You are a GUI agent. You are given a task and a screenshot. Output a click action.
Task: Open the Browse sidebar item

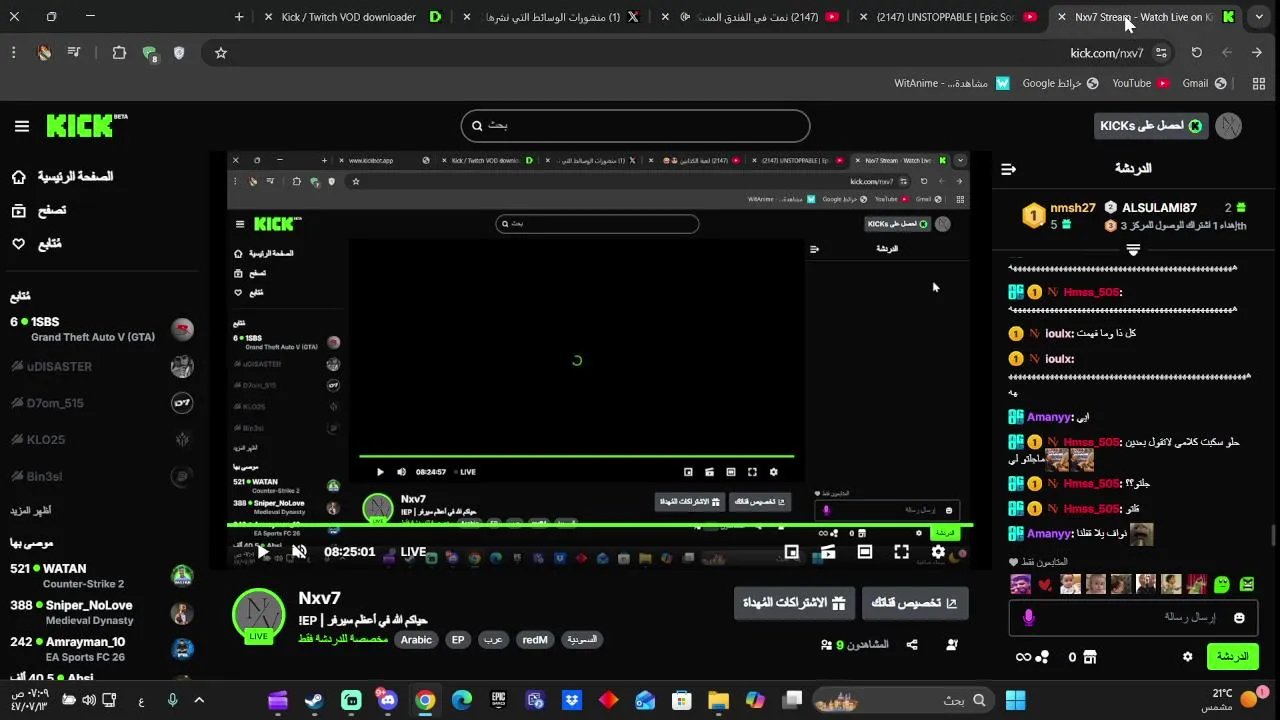pyautogui.click(x=39, y=210)
